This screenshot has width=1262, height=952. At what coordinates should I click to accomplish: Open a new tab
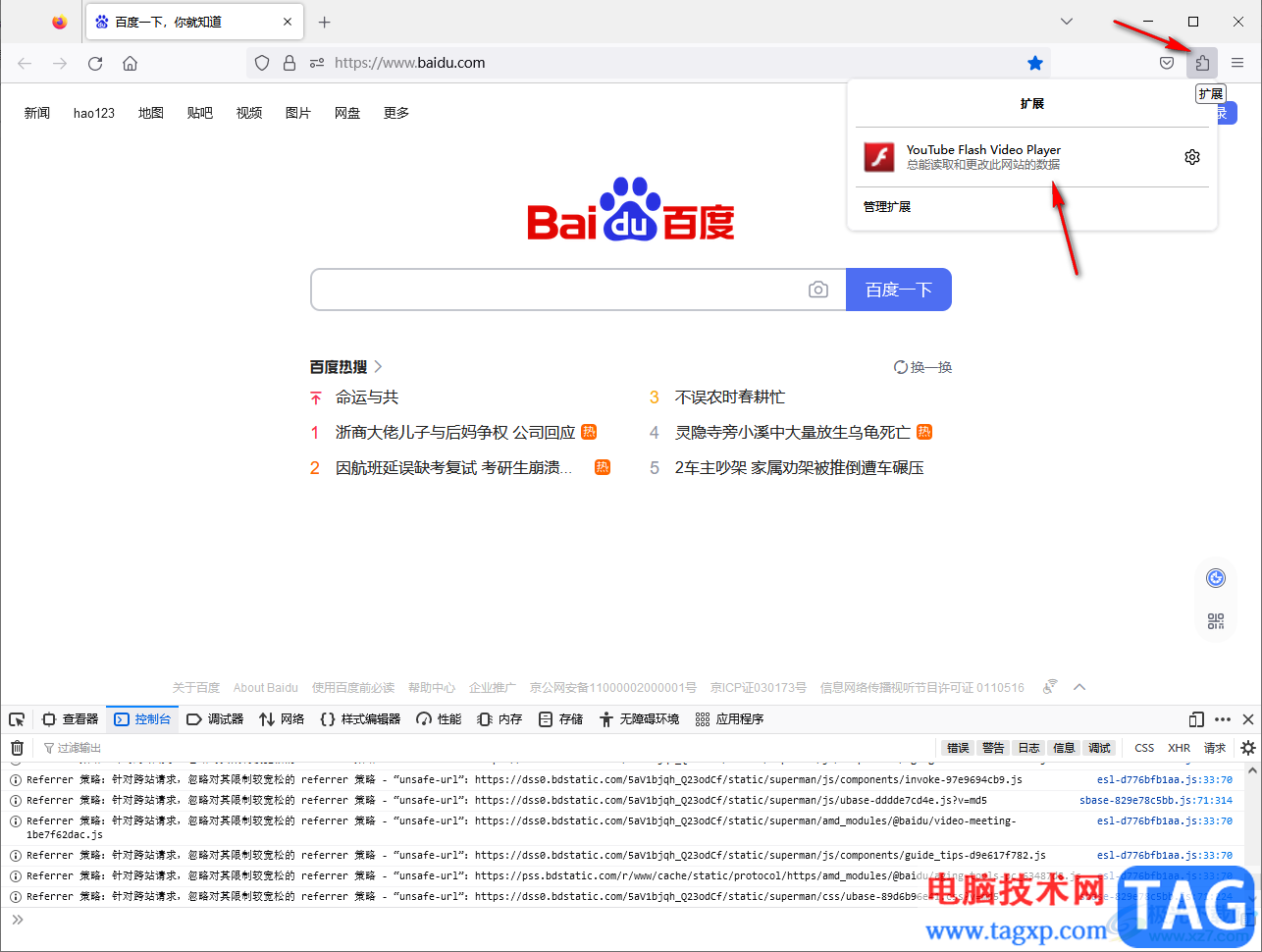[325, 22]
